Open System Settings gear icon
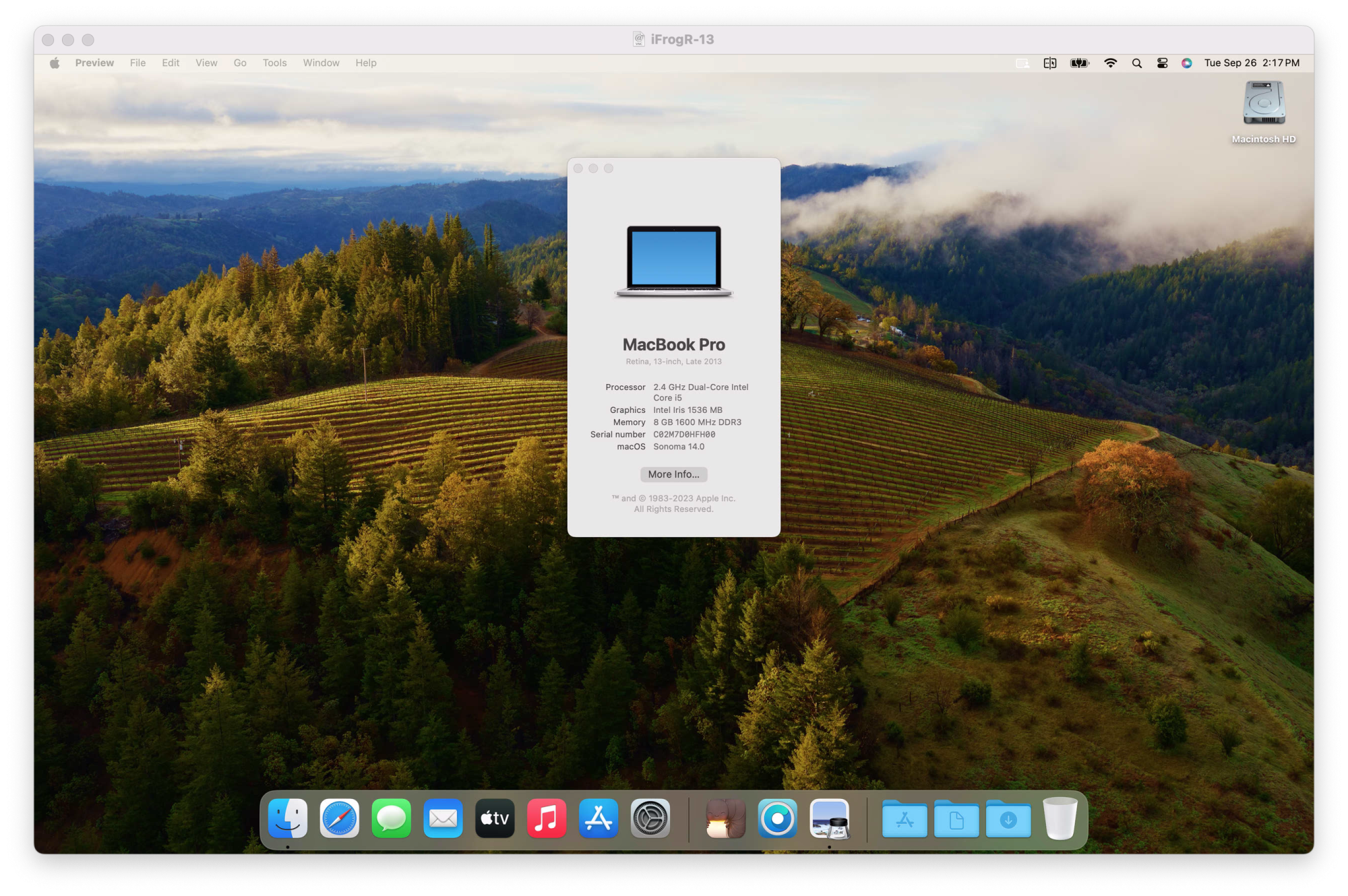Screen dimensions: 1348x896 pyautogui.click(x=650, y=819)
